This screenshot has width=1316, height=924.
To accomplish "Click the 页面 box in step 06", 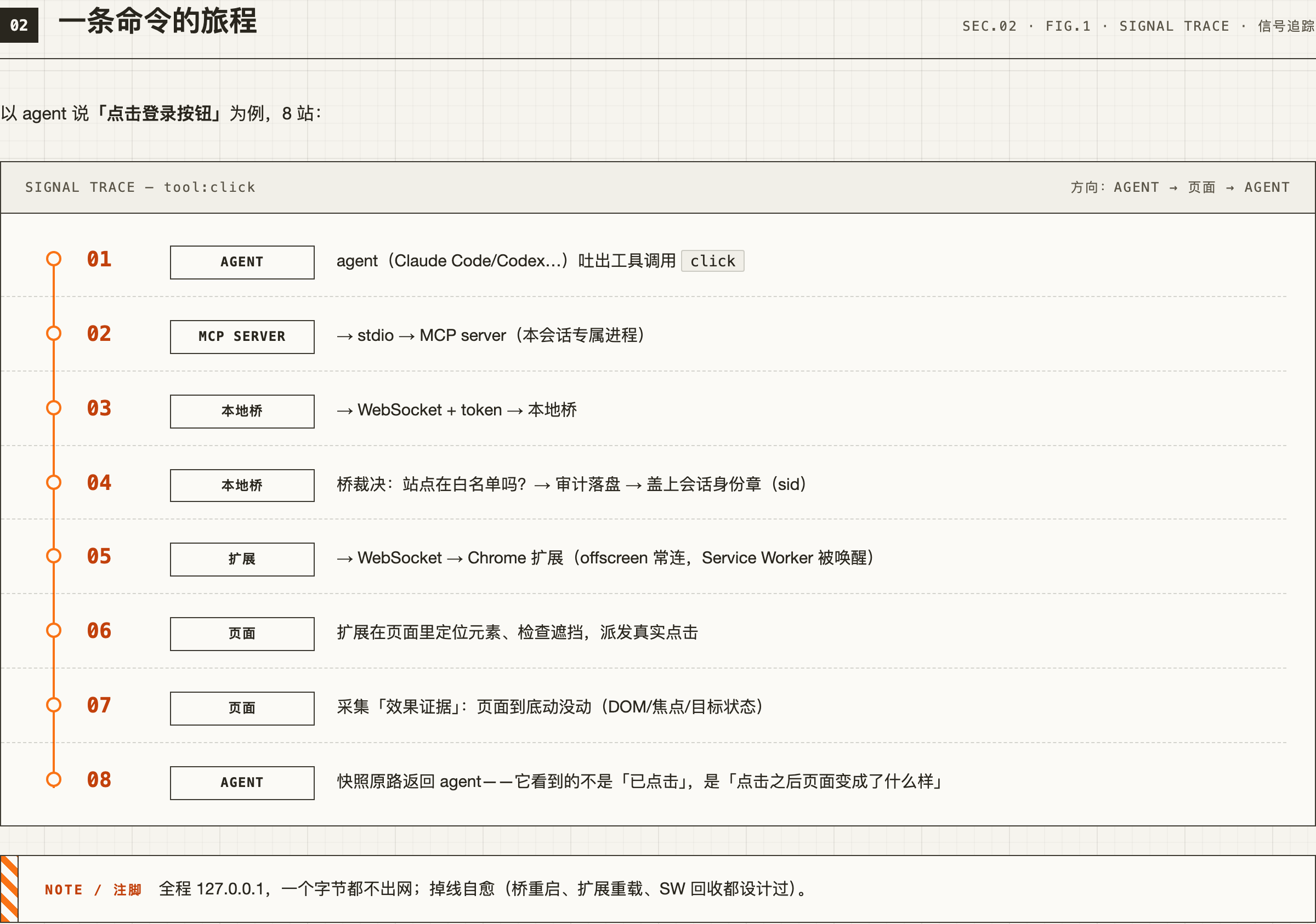I will 242,634.
